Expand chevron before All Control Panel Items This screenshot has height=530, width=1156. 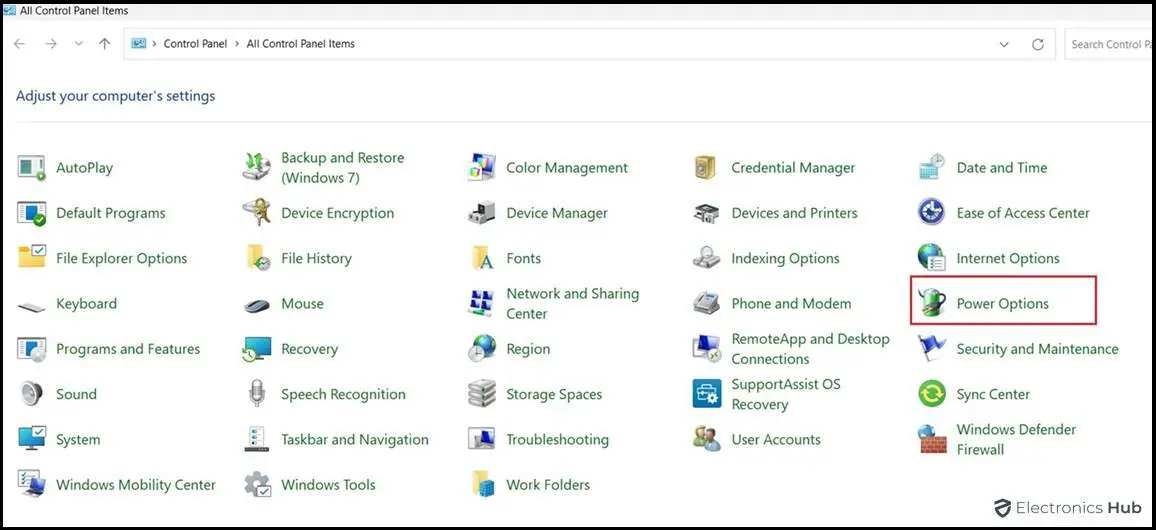237,44
